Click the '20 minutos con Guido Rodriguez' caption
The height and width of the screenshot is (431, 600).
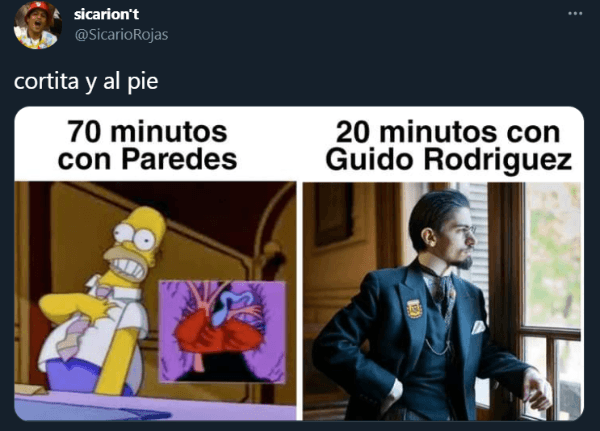tap(448, 145)
